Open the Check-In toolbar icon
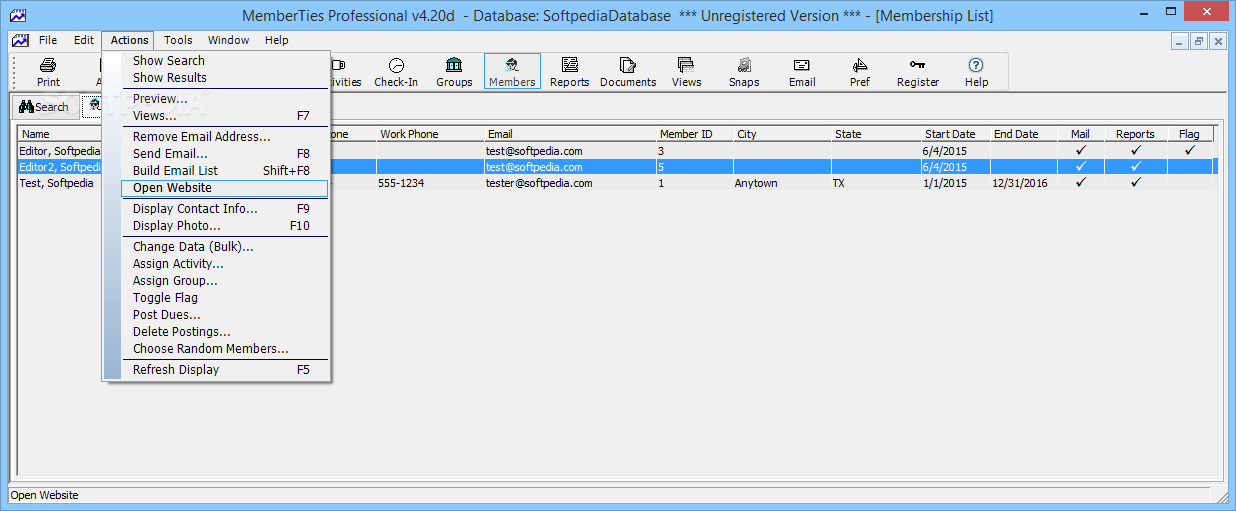This screenshot has width=1236, height=511. coord(396,72)
